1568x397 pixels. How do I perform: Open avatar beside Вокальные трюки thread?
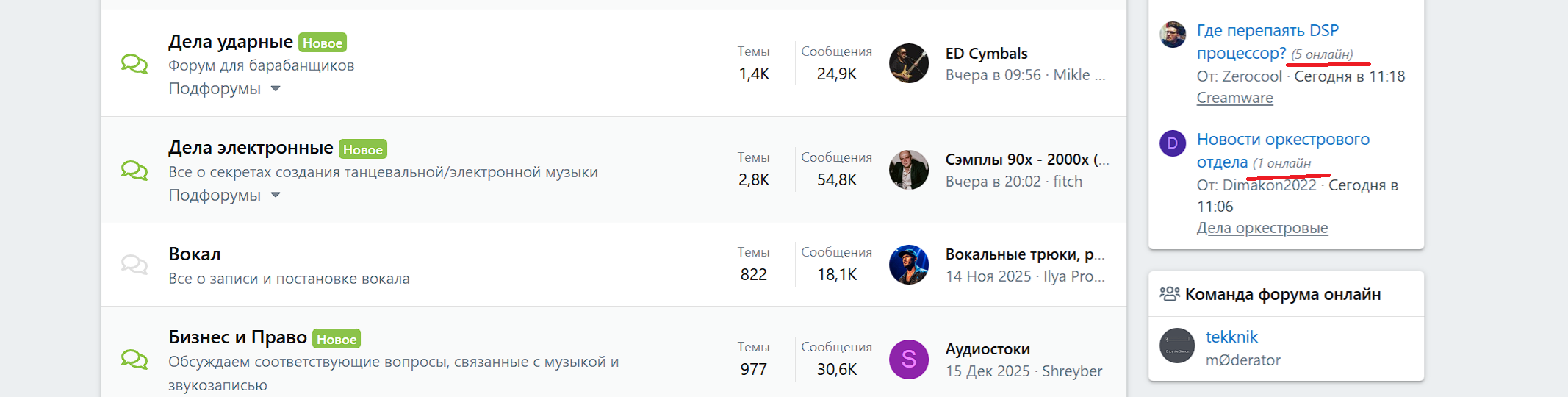coord(909,265)
